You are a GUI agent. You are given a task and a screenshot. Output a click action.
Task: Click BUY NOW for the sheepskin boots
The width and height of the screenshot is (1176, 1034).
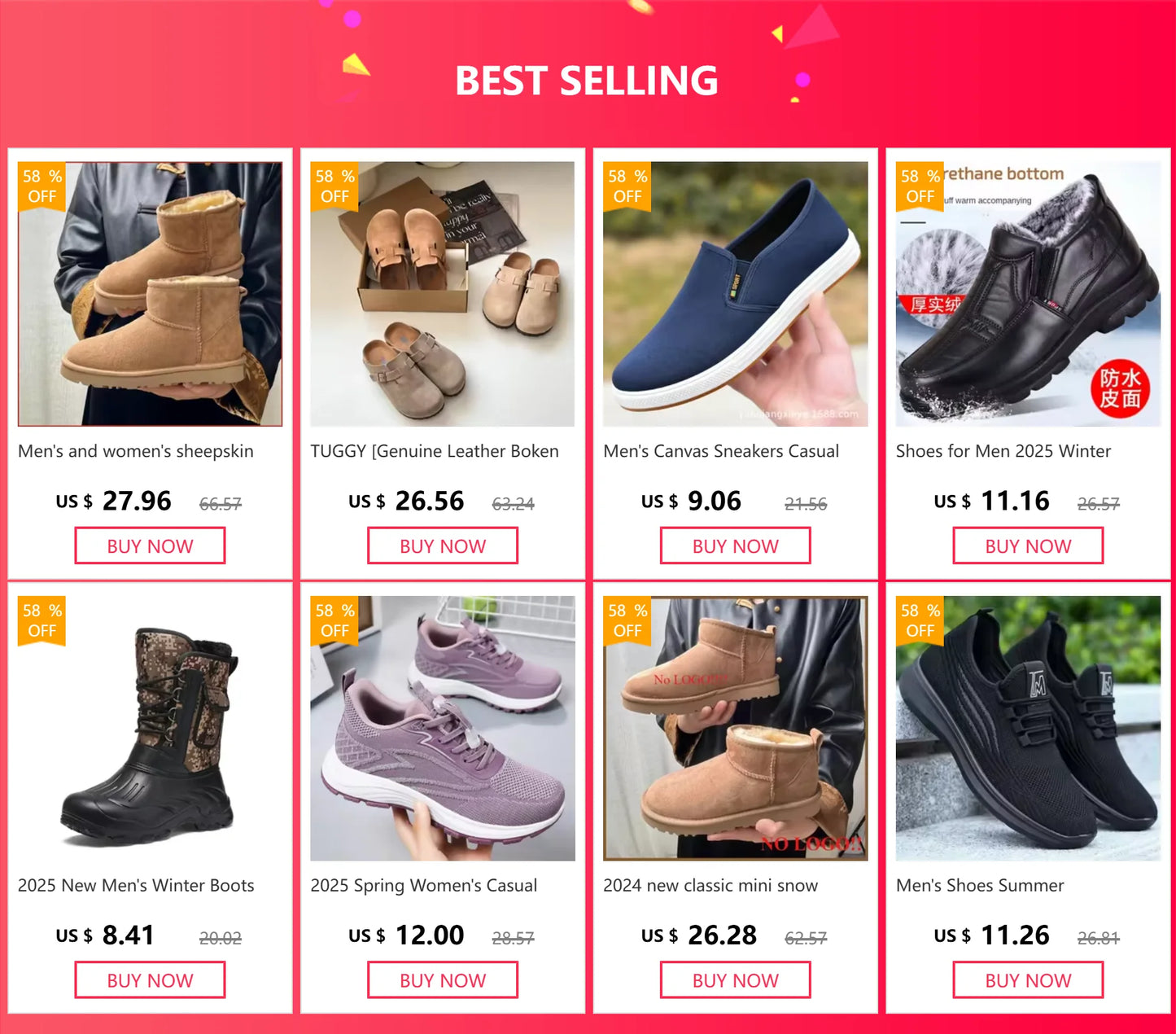point(150,545)
